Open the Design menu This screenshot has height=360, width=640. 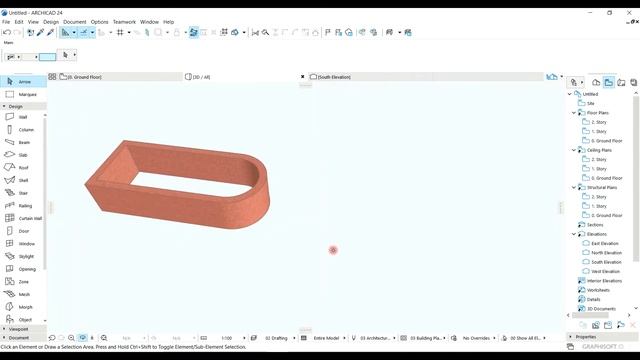(x=51, y=22)
